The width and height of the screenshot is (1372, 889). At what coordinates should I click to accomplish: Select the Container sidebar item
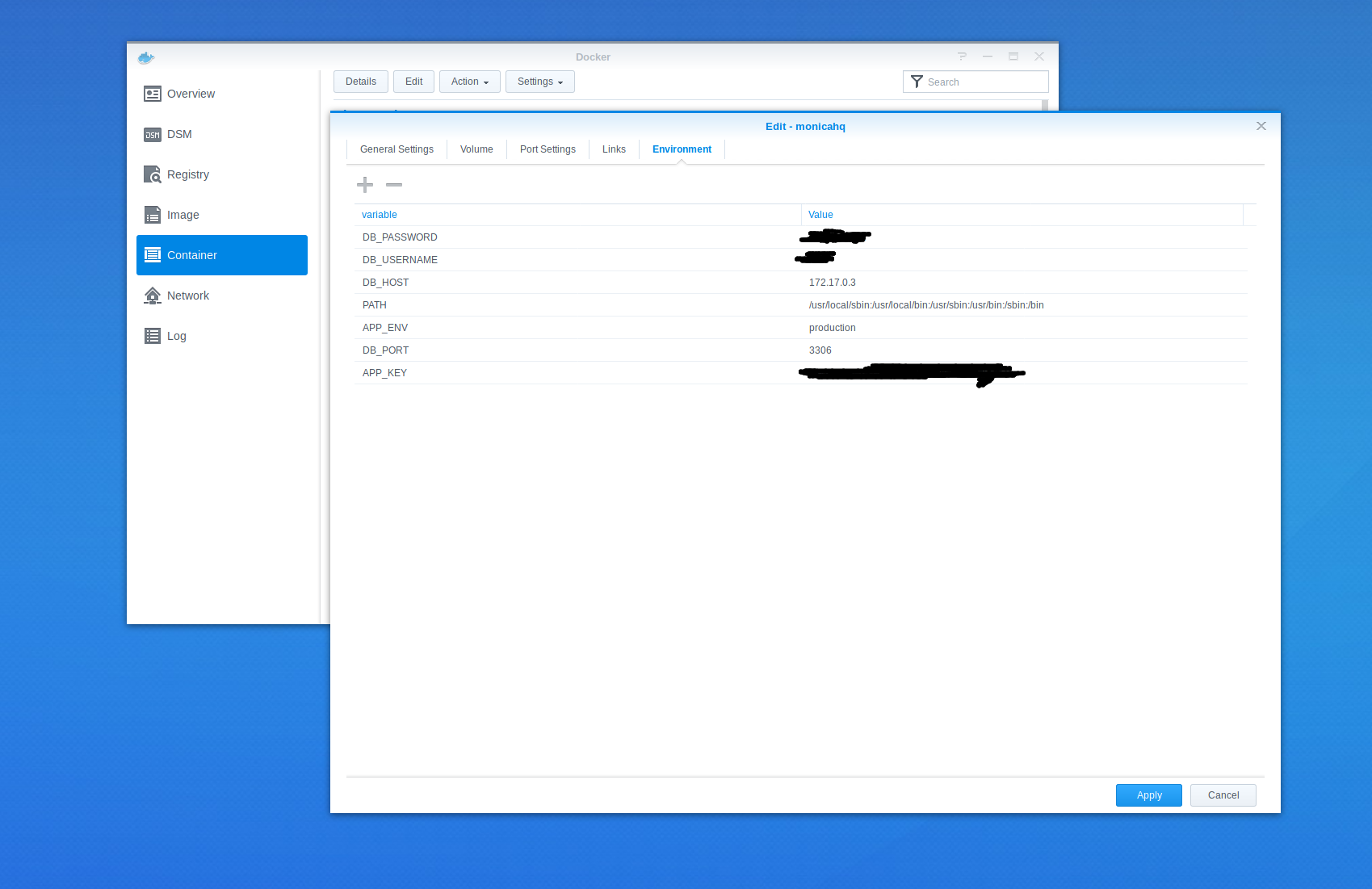[x=222, y=255]
